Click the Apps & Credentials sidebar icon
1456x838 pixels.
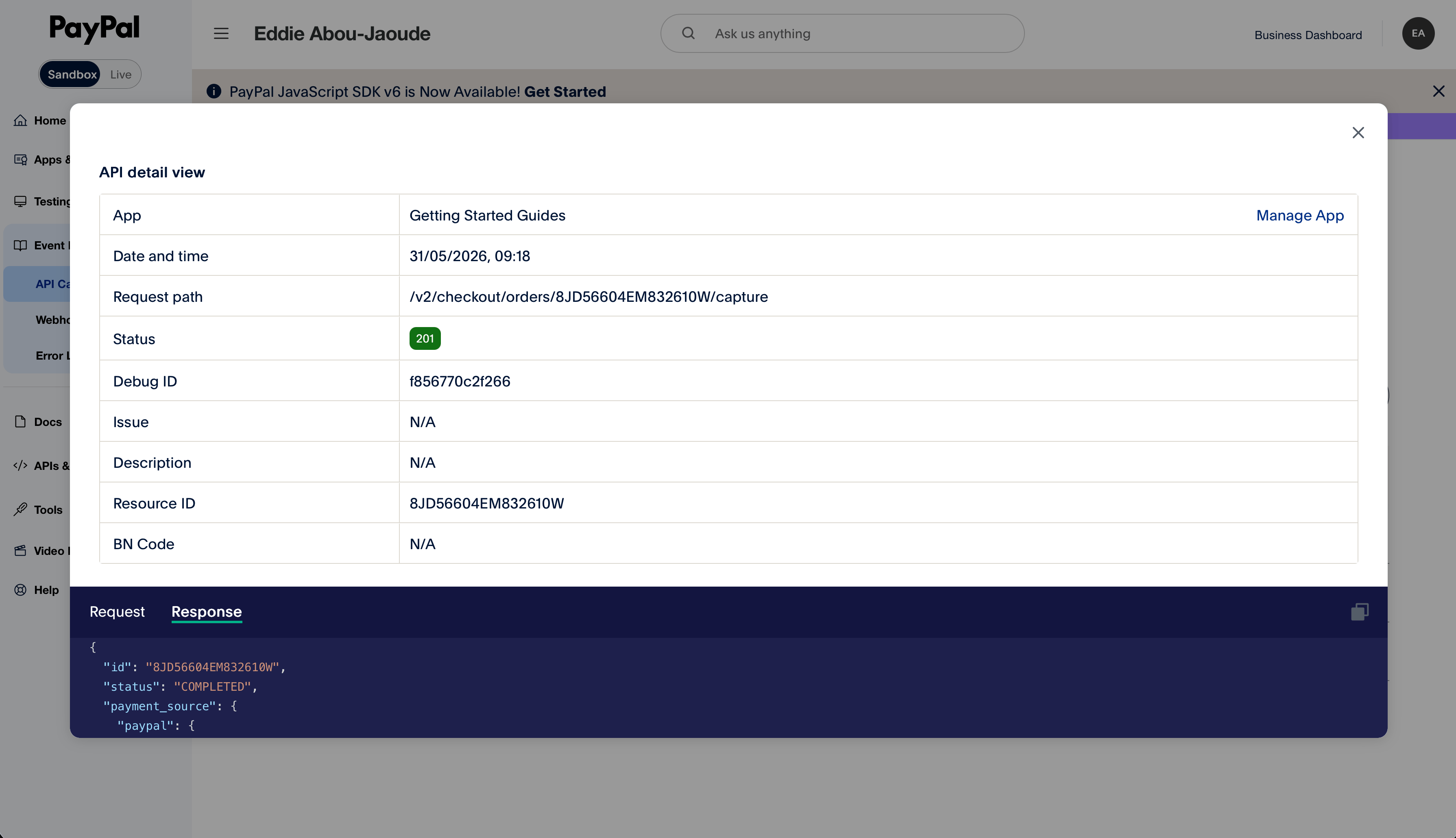21,159
